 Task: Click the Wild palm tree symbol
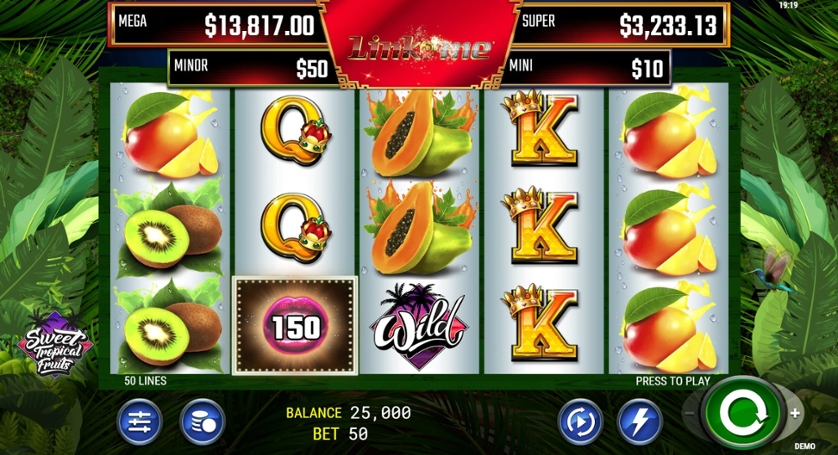pos(420,326)
